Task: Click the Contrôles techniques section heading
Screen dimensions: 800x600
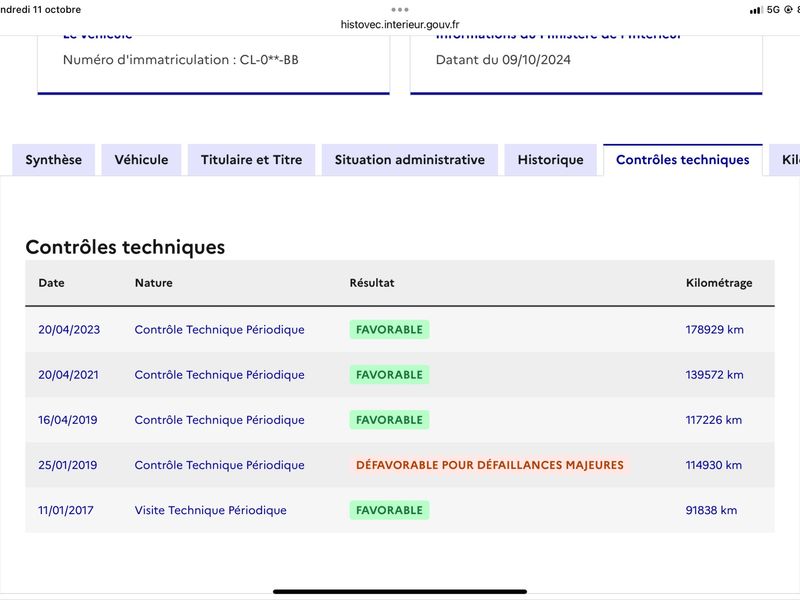Action: [x=125, y=247]
